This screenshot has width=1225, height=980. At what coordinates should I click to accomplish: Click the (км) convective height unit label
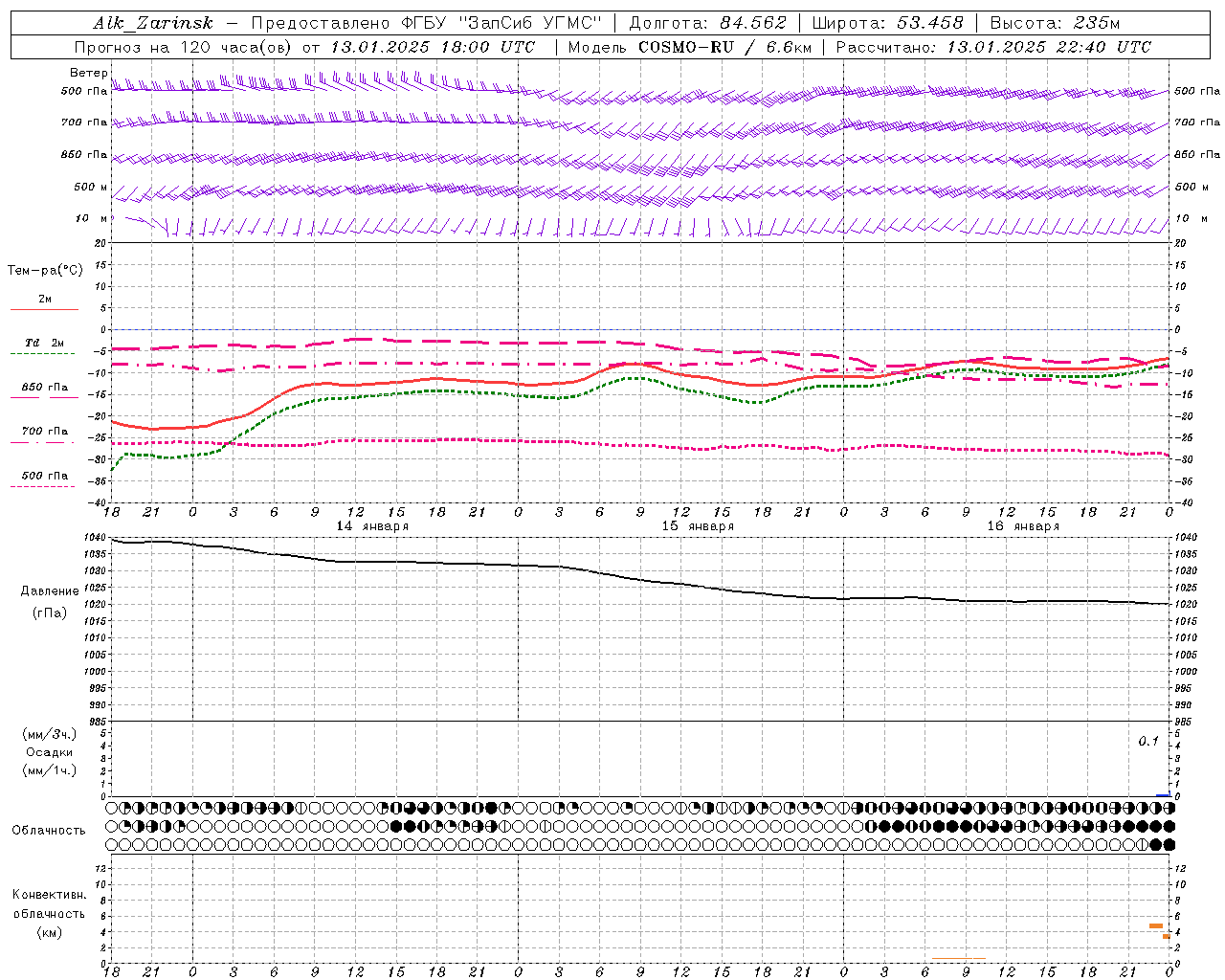coord(50,932)
